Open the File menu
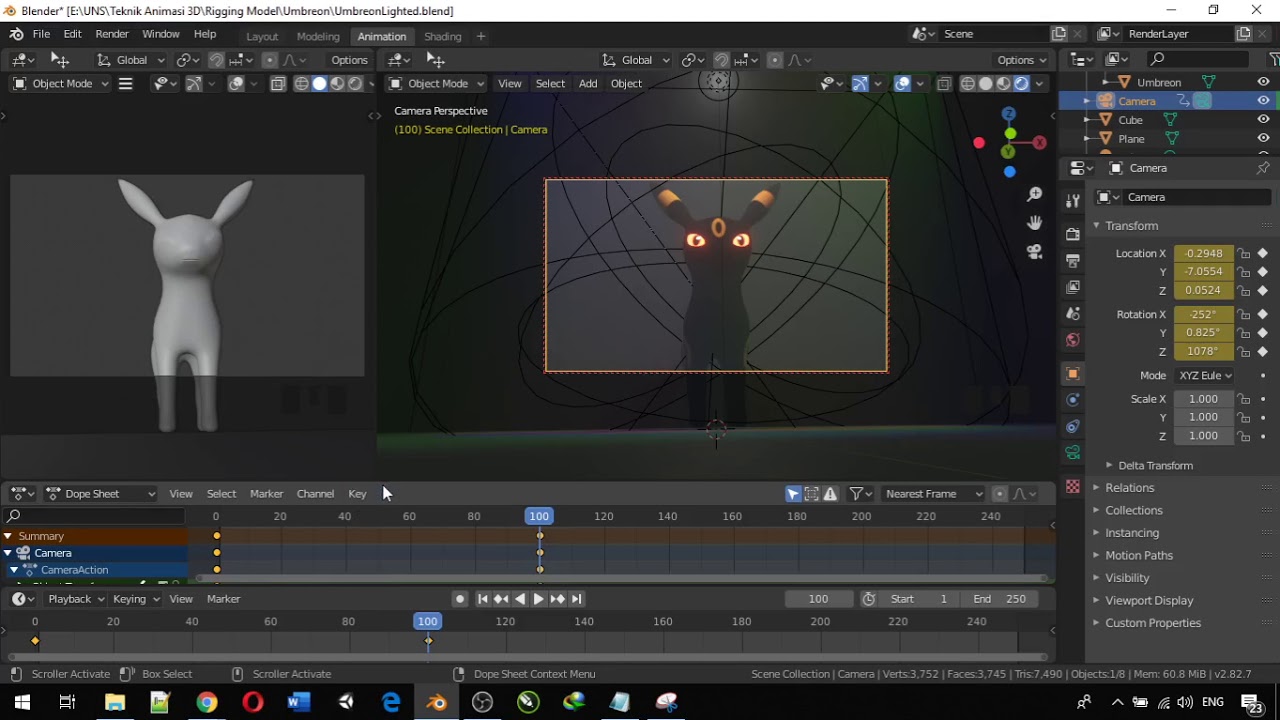 click(41, 34)
